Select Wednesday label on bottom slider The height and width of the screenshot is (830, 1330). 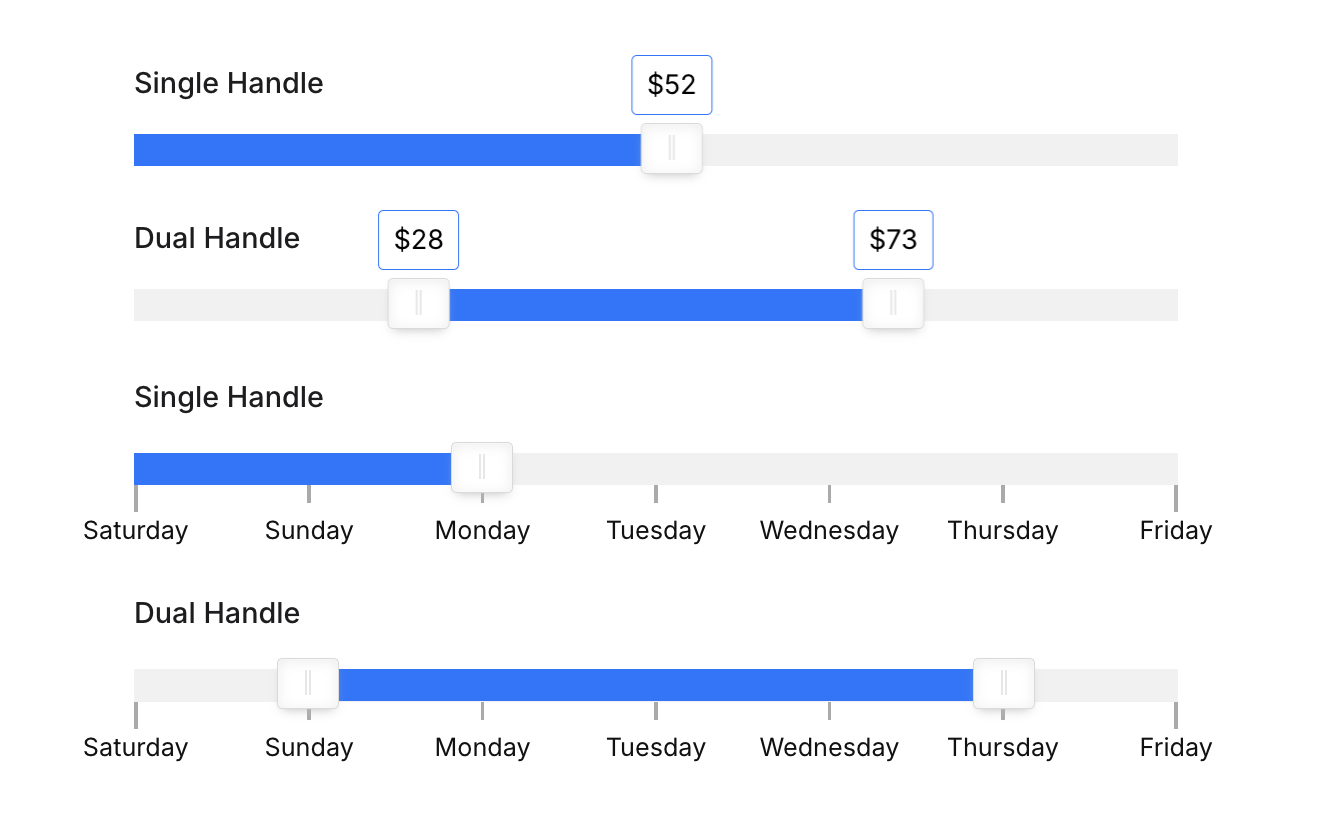pos(829,747)
